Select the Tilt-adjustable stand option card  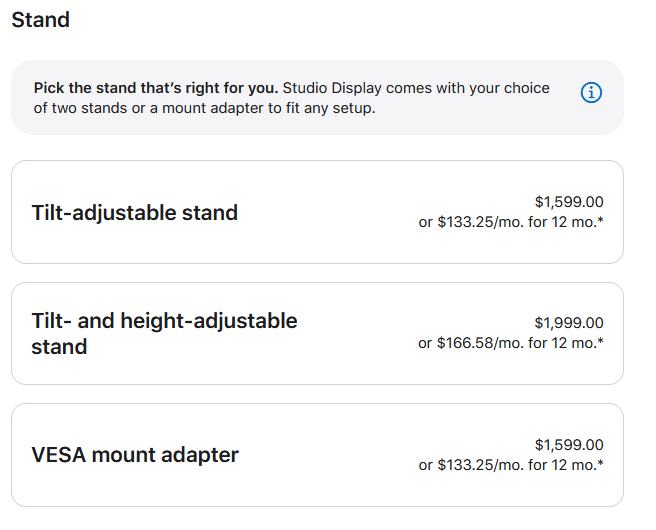(x=317, y=212)
